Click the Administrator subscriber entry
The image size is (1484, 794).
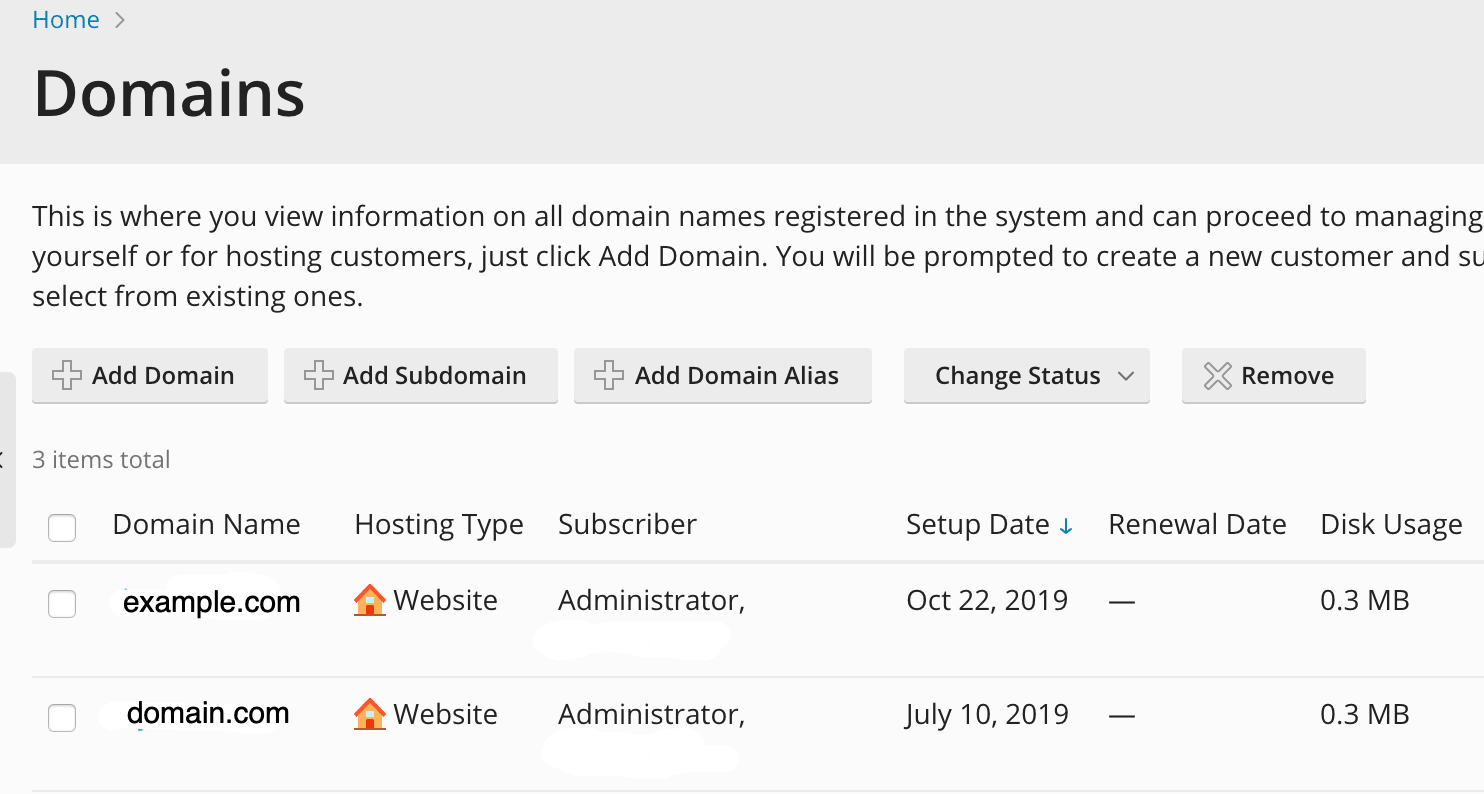651,599
